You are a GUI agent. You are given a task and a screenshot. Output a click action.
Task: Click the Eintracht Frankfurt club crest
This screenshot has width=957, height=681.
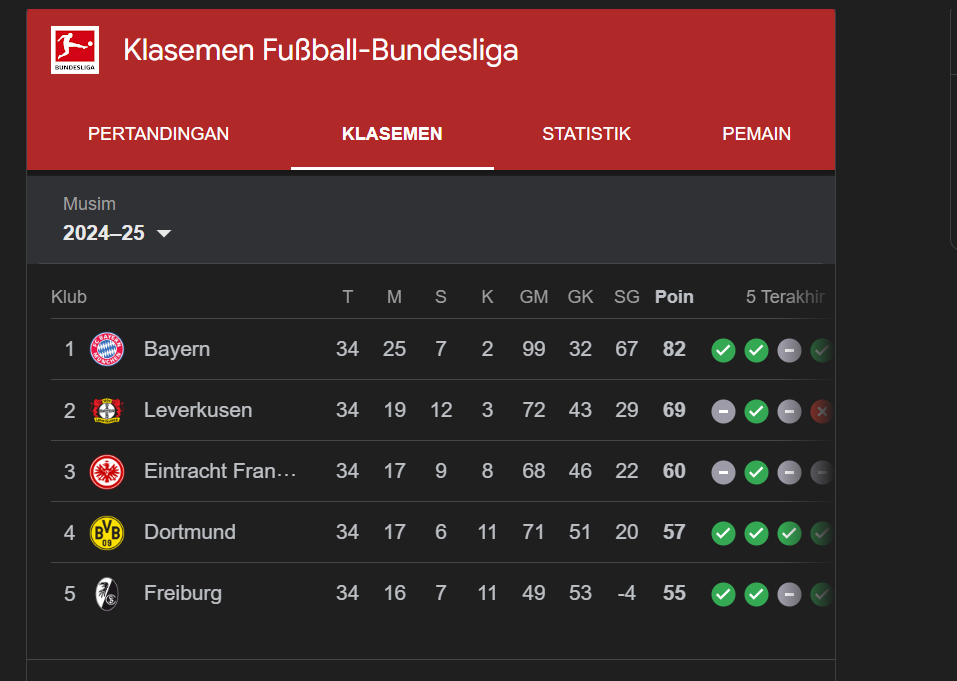(x=107, y=471)
